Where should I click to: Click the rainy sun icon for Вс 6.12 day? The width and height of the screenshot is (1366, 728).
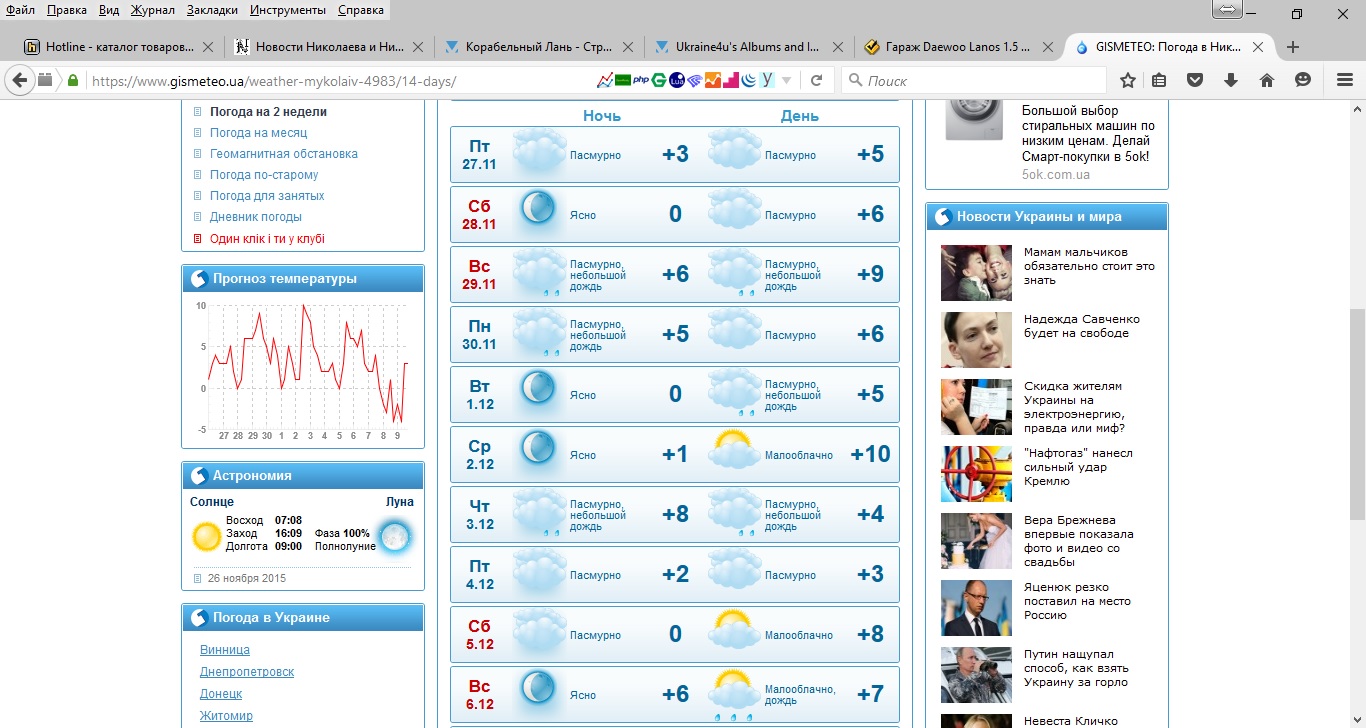pos(735,694)
